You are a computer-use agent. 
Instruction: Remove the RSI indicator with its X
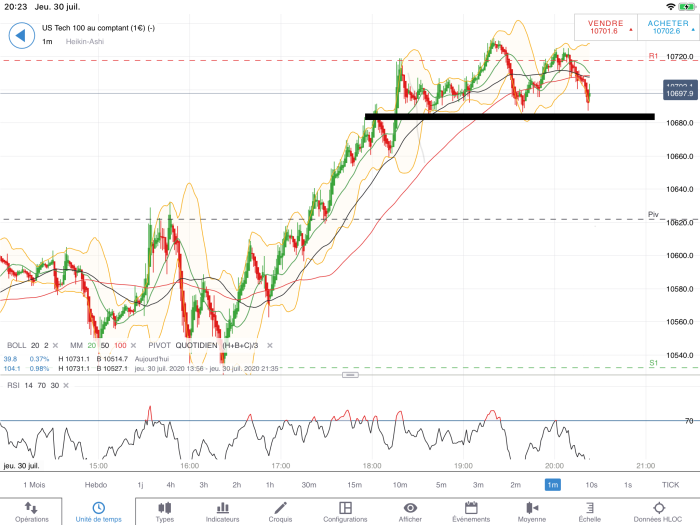tap(66, 385)
